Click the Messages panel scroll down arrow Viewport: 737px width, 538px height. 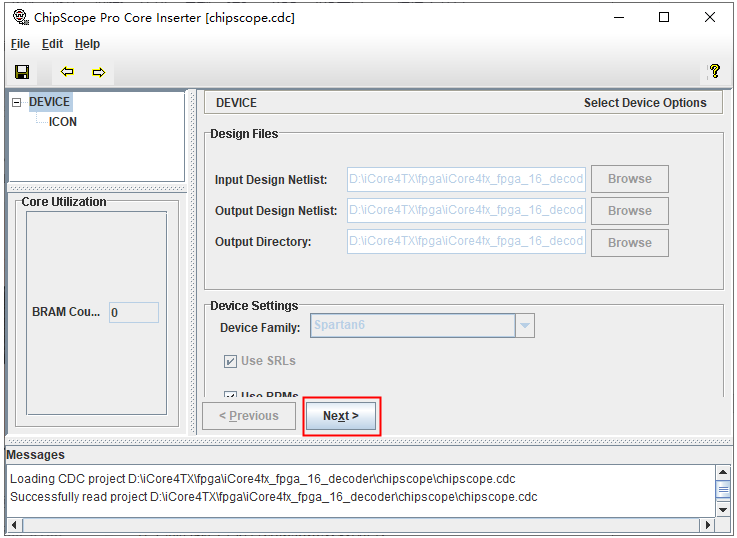coord(723,509)
